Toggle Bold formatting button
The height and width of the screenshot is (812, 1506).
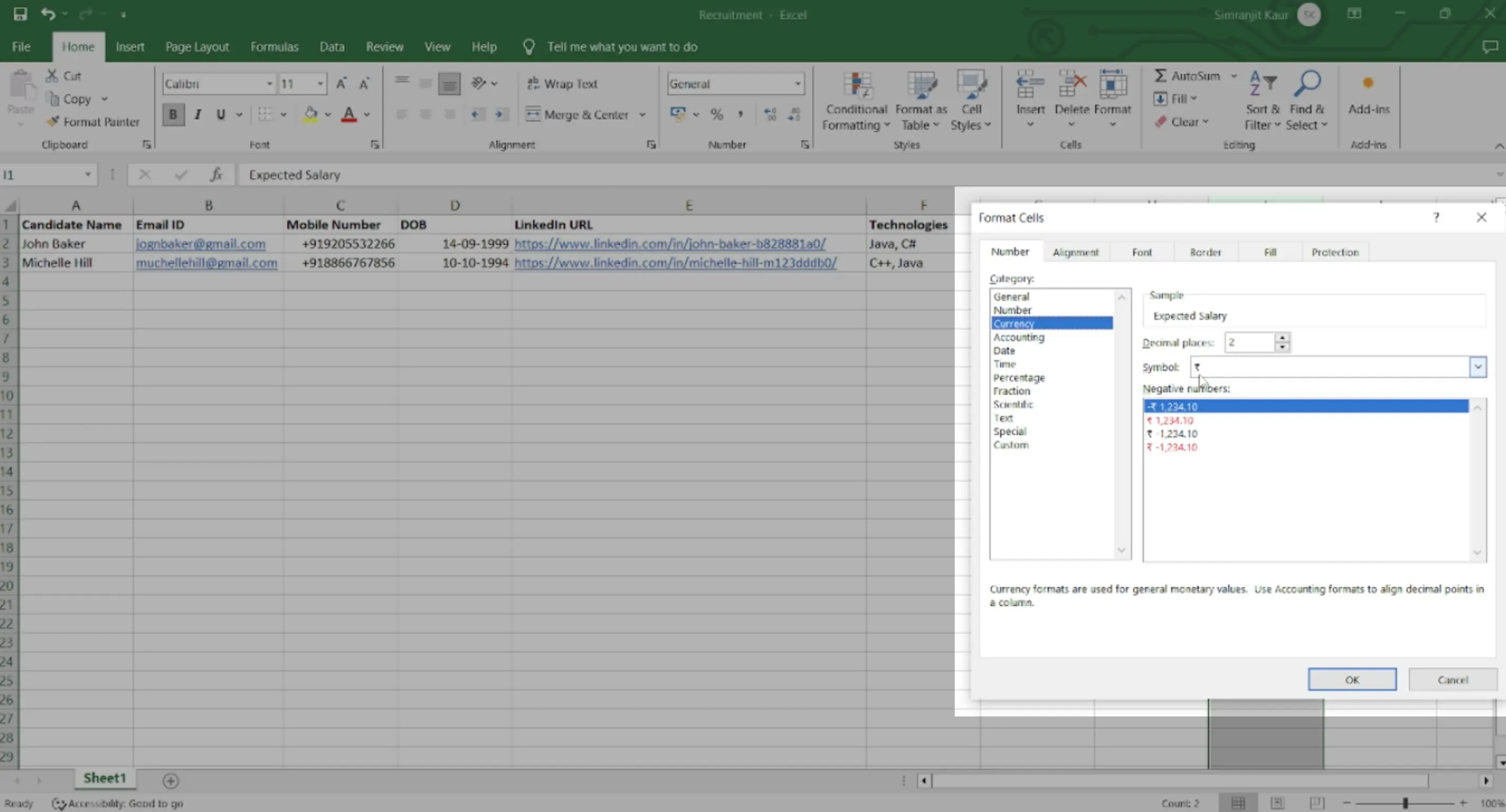click(x=173, y=115)
